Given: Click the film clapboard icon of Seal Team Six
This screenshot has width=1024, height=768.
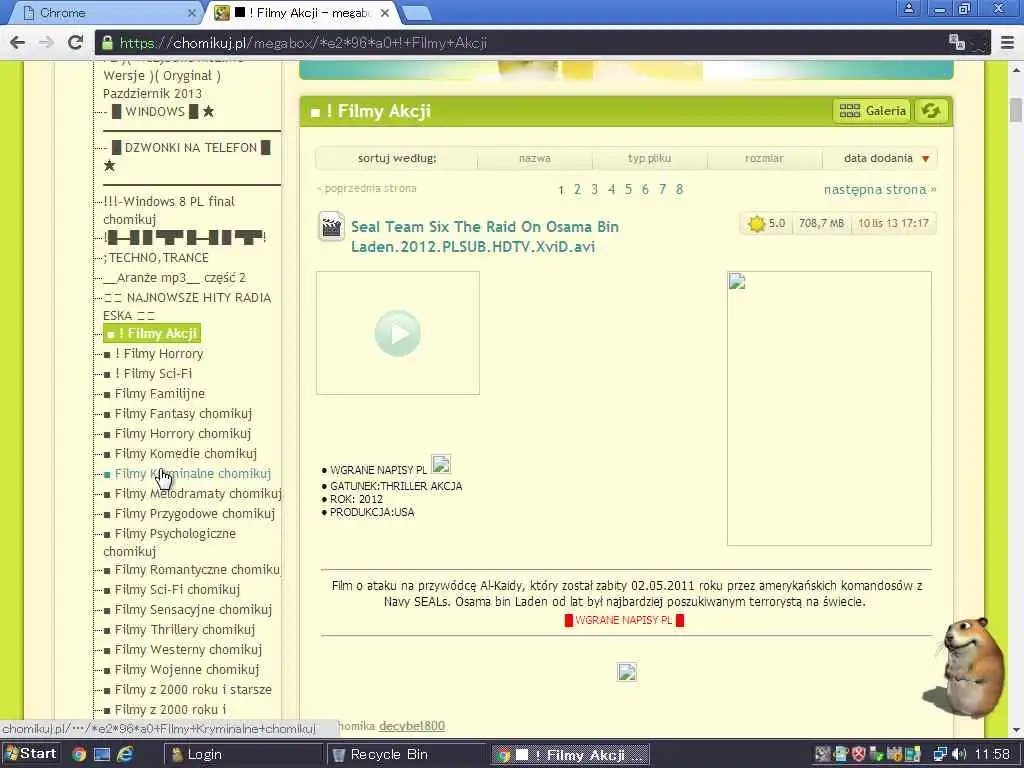Looking at the screenshot, I should 331,227.
